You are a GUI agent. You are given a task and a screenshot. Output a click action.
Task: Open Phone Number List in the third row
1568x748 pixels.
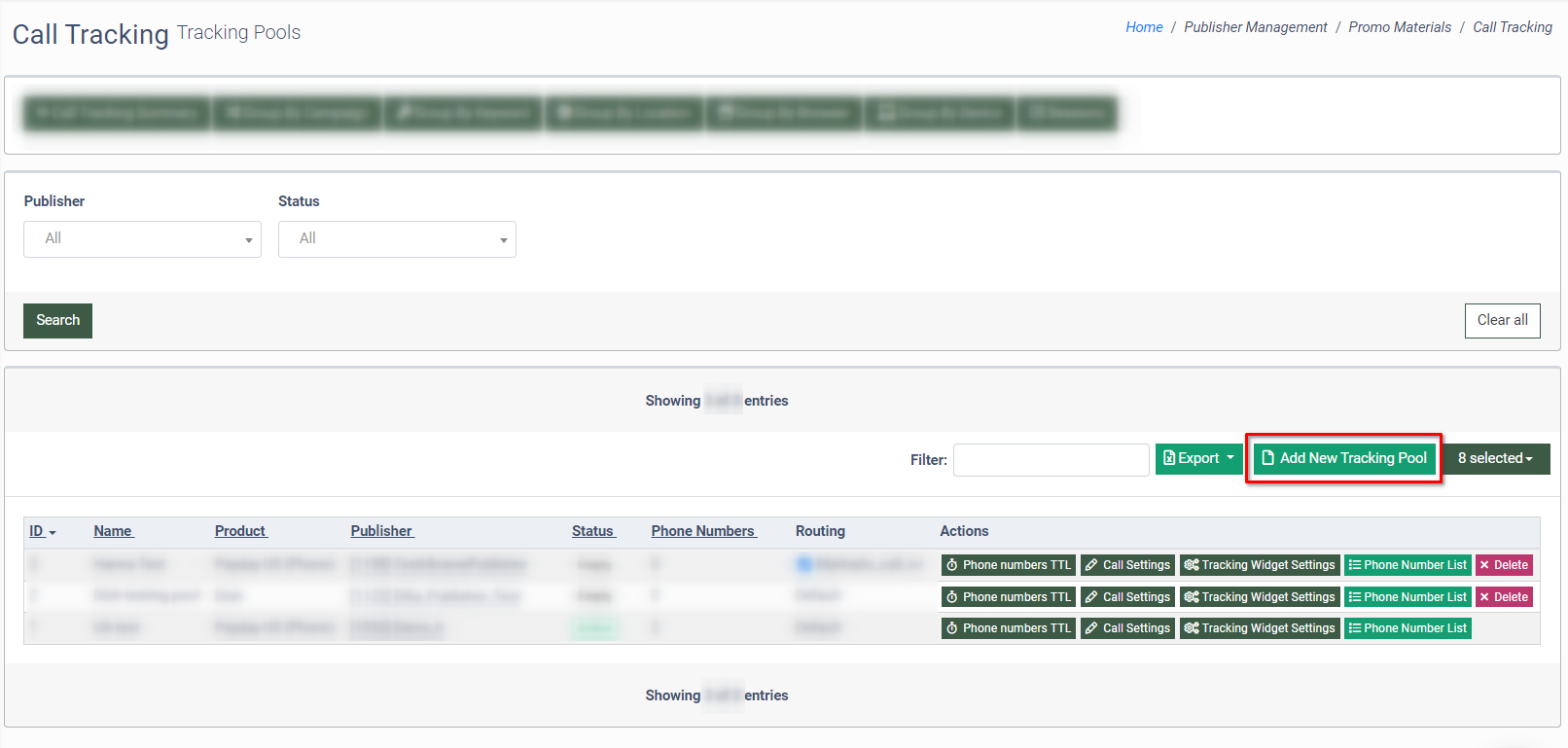coord(1407,628)
